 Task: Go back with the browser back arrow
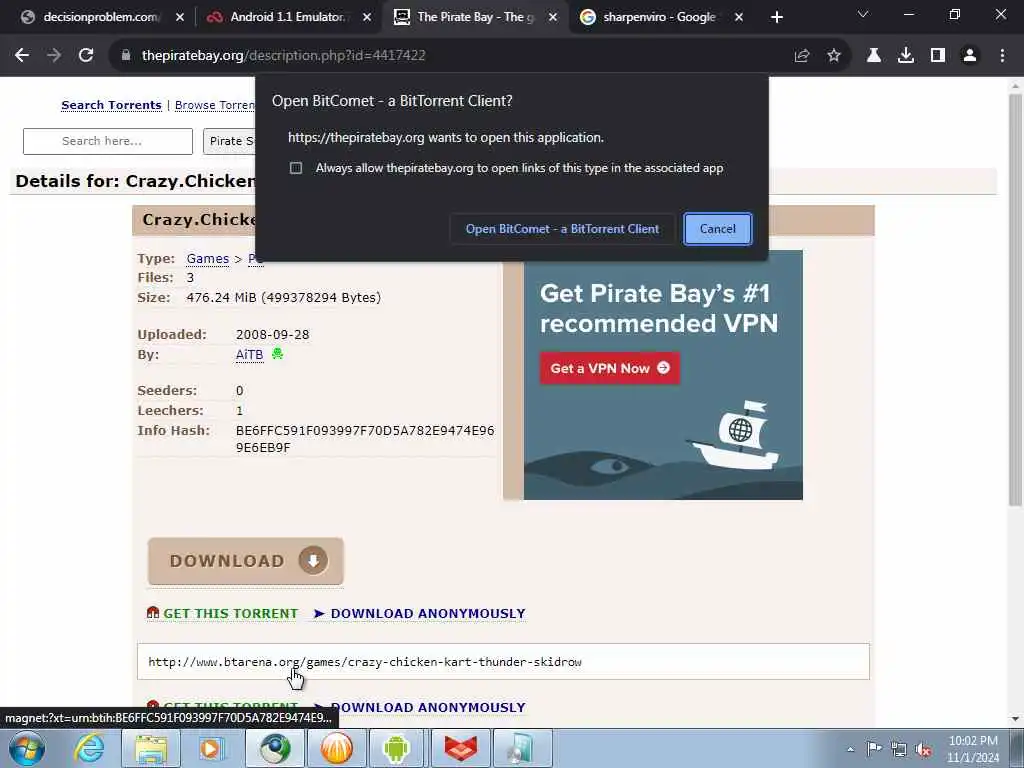[x=22, y=56]
